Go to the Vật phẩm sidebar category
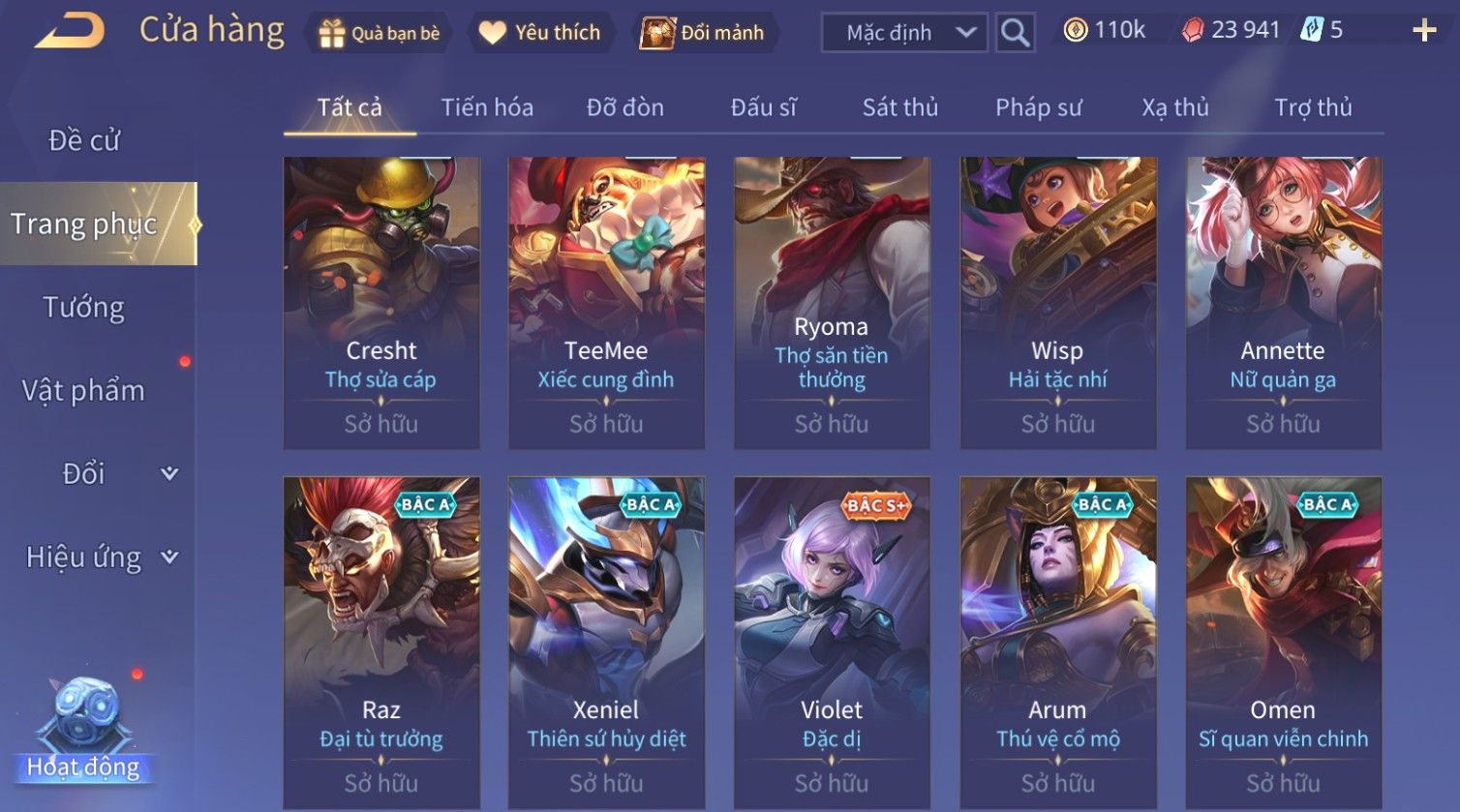 click(x=84, y=390)
